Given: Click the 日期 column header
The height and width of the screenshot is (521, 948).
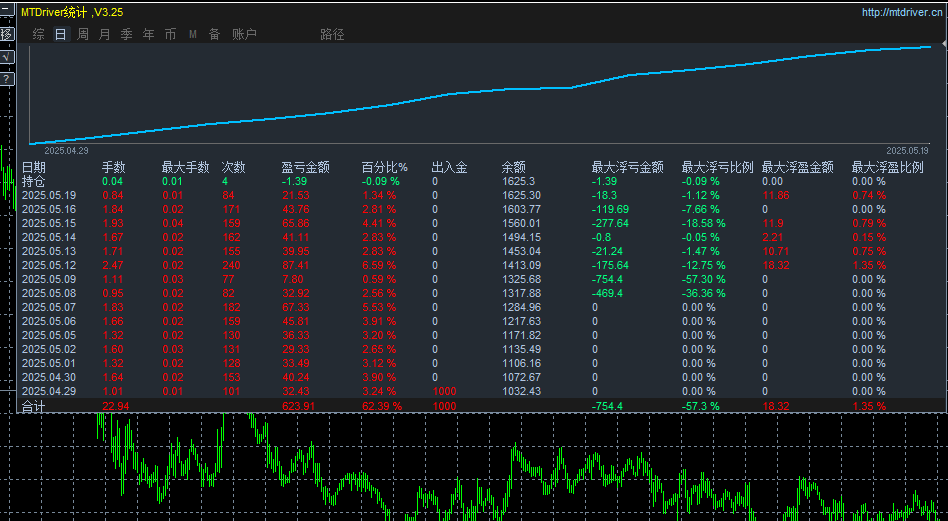Looking at the screenshot, I should tap(34, 167).
